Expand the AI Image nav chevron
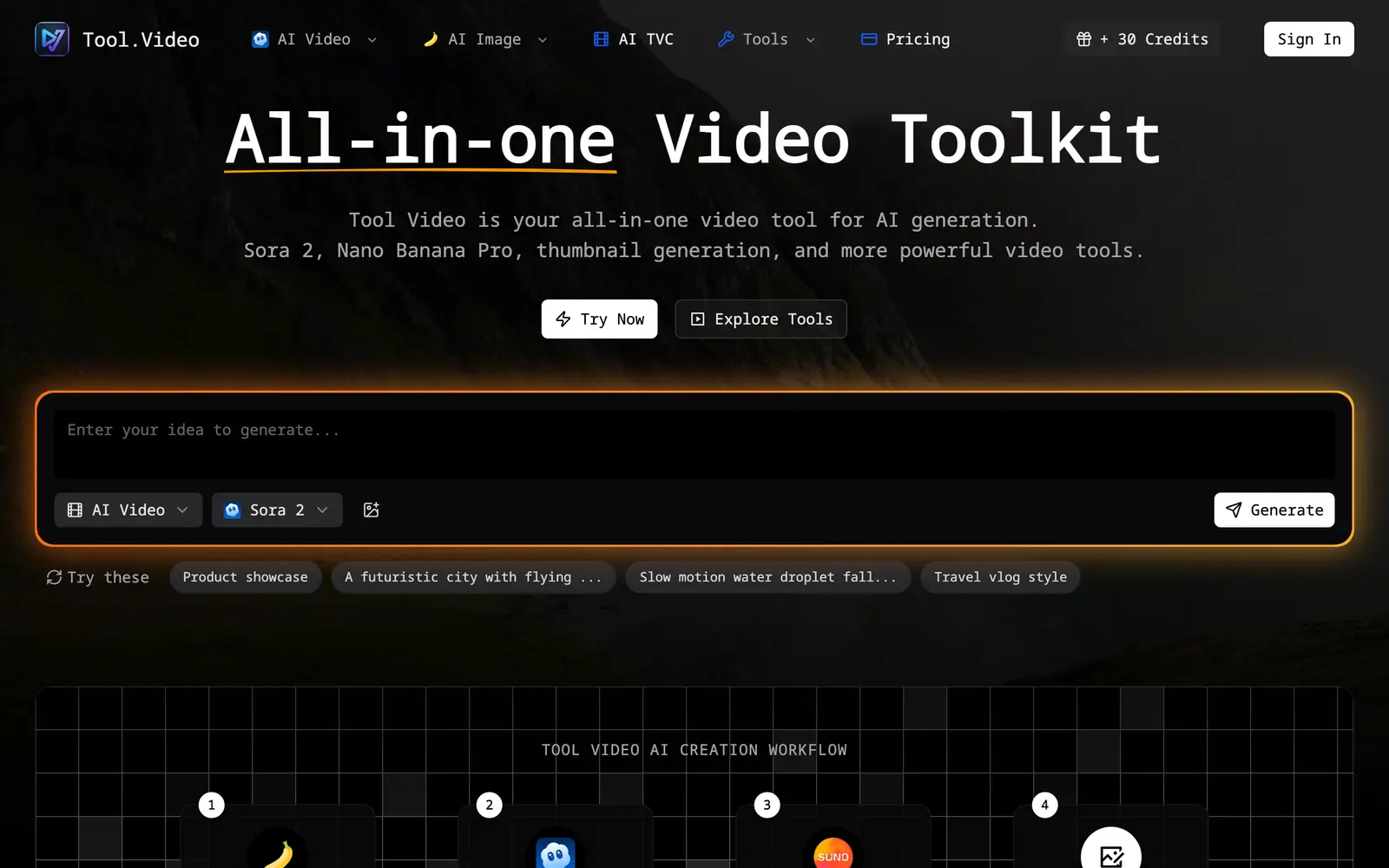 543,40
